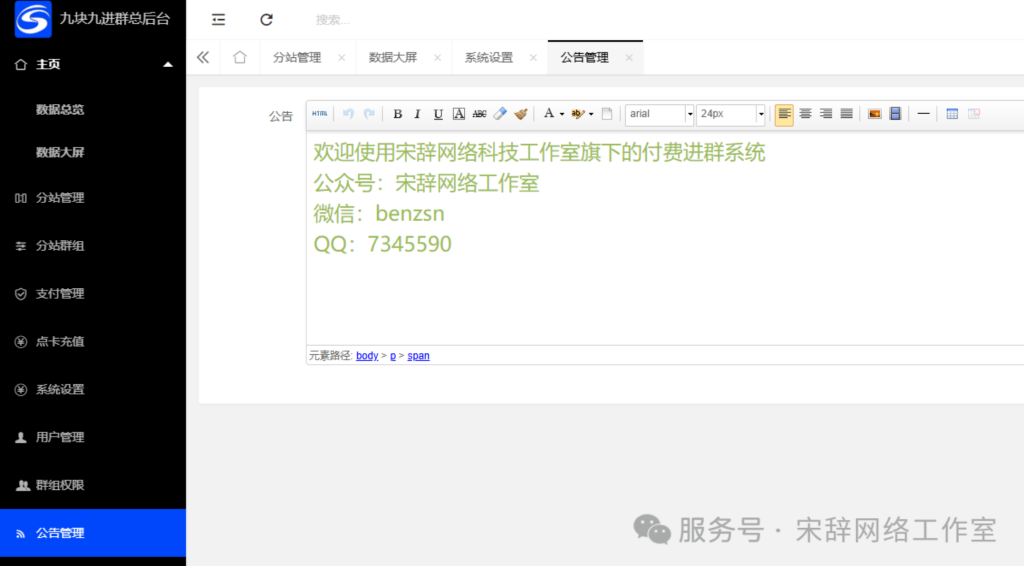This screenshot has width=1024, height=566.
Task: Insert an image via toolbar icon
Action: coord(874,114)
